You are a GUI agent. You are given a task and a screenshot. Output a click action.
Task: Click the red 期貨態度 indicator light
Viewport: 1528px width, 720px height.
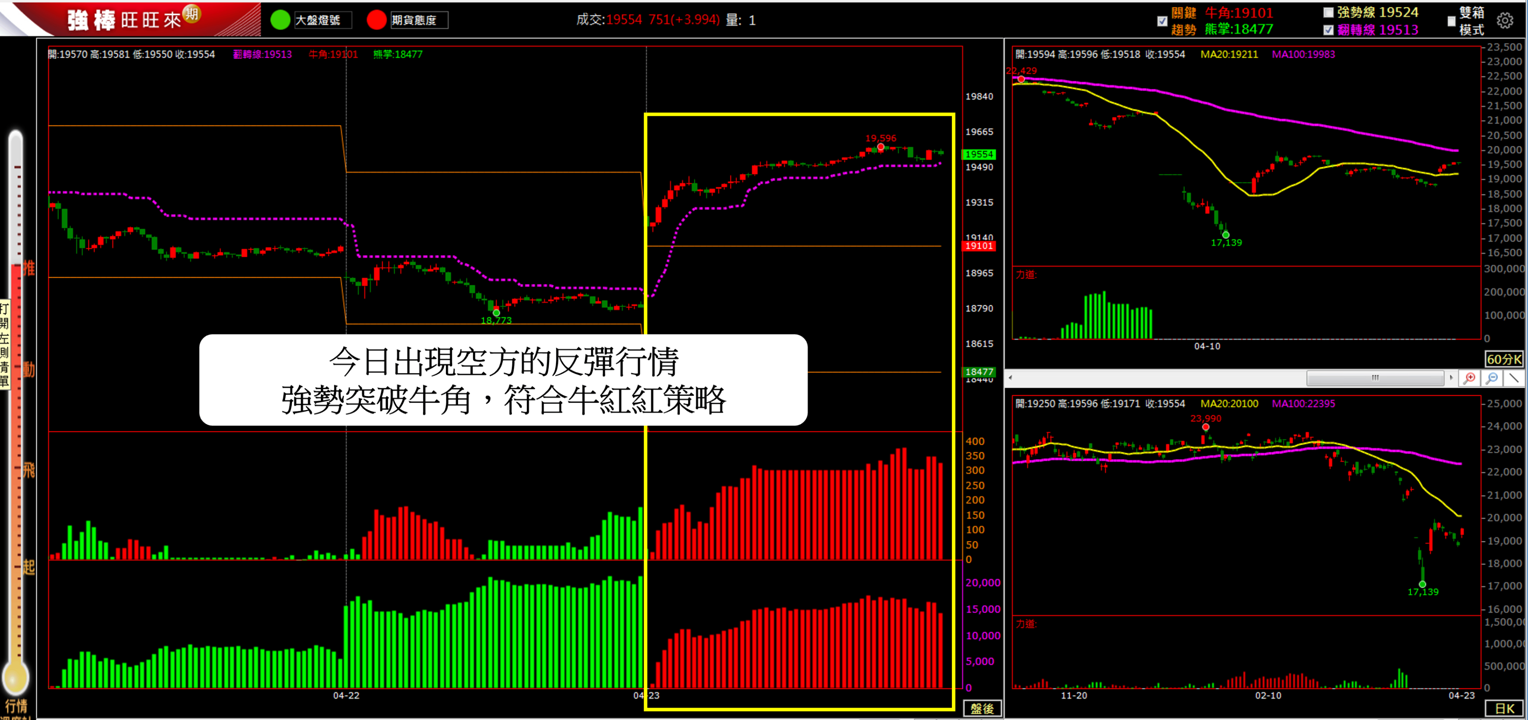[x=377, y=20]
